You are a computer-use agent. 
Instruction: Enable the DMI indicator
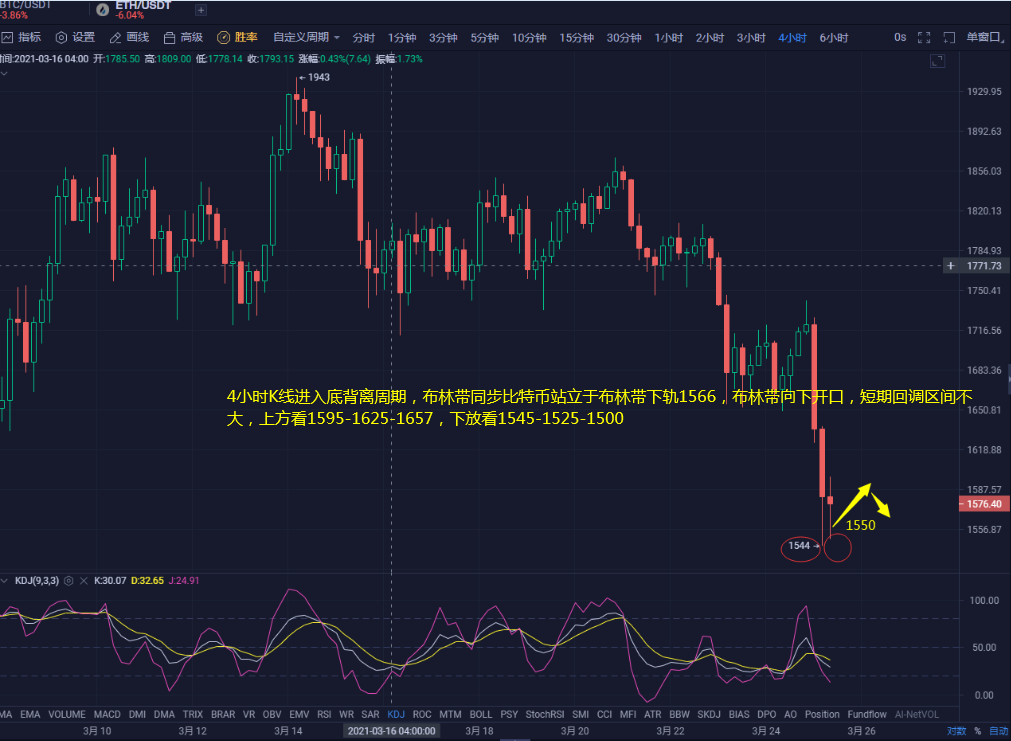(x=137, y=714)
